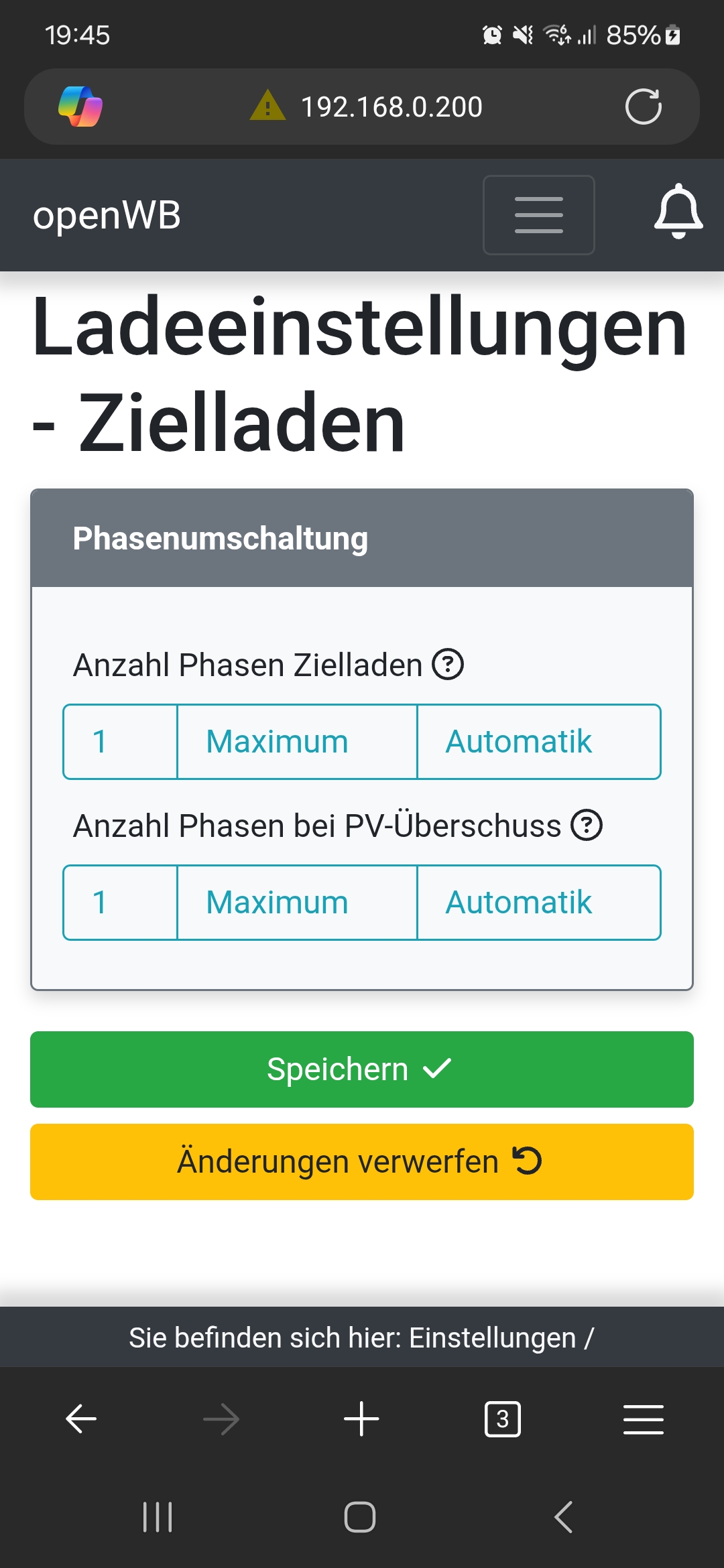724x1568 pixels.
Task: Tap the 192.168.0.200 address field
Action: point(391,107)
